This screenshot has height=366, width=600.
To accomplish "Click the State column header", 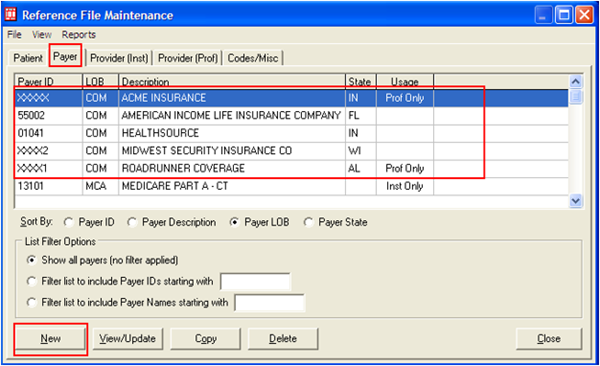I will pyautogui.click(x=361, y=82).
